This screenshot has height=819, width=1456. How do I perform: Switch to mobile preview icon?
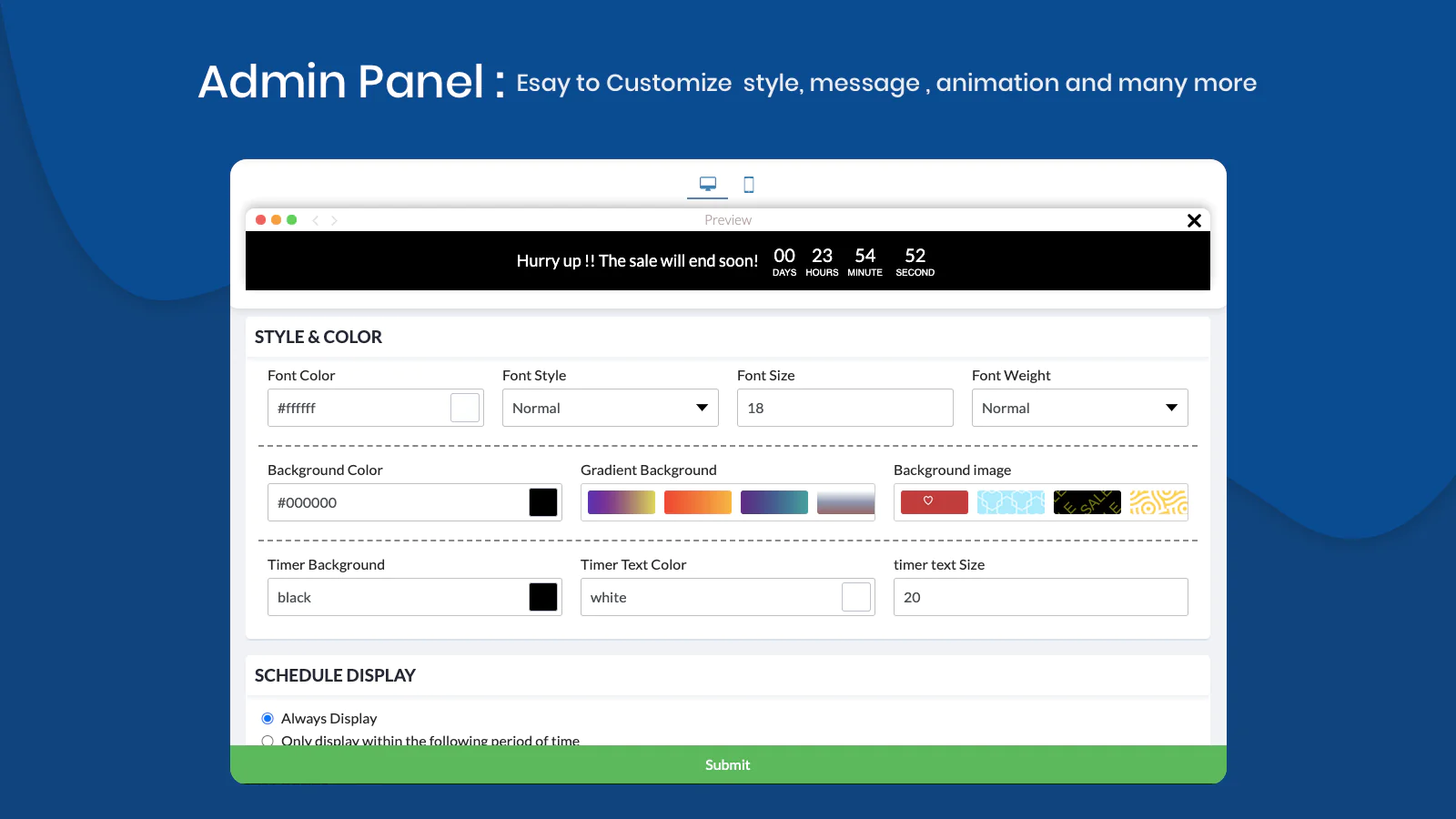coord(749,185)
